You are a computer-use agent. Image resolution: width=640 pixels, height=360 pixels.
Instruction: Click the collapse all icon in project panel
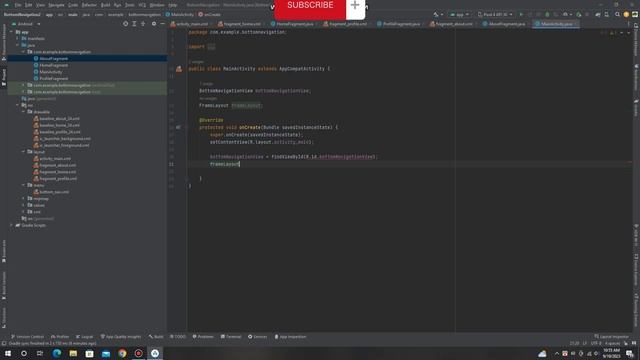[143, 24]
